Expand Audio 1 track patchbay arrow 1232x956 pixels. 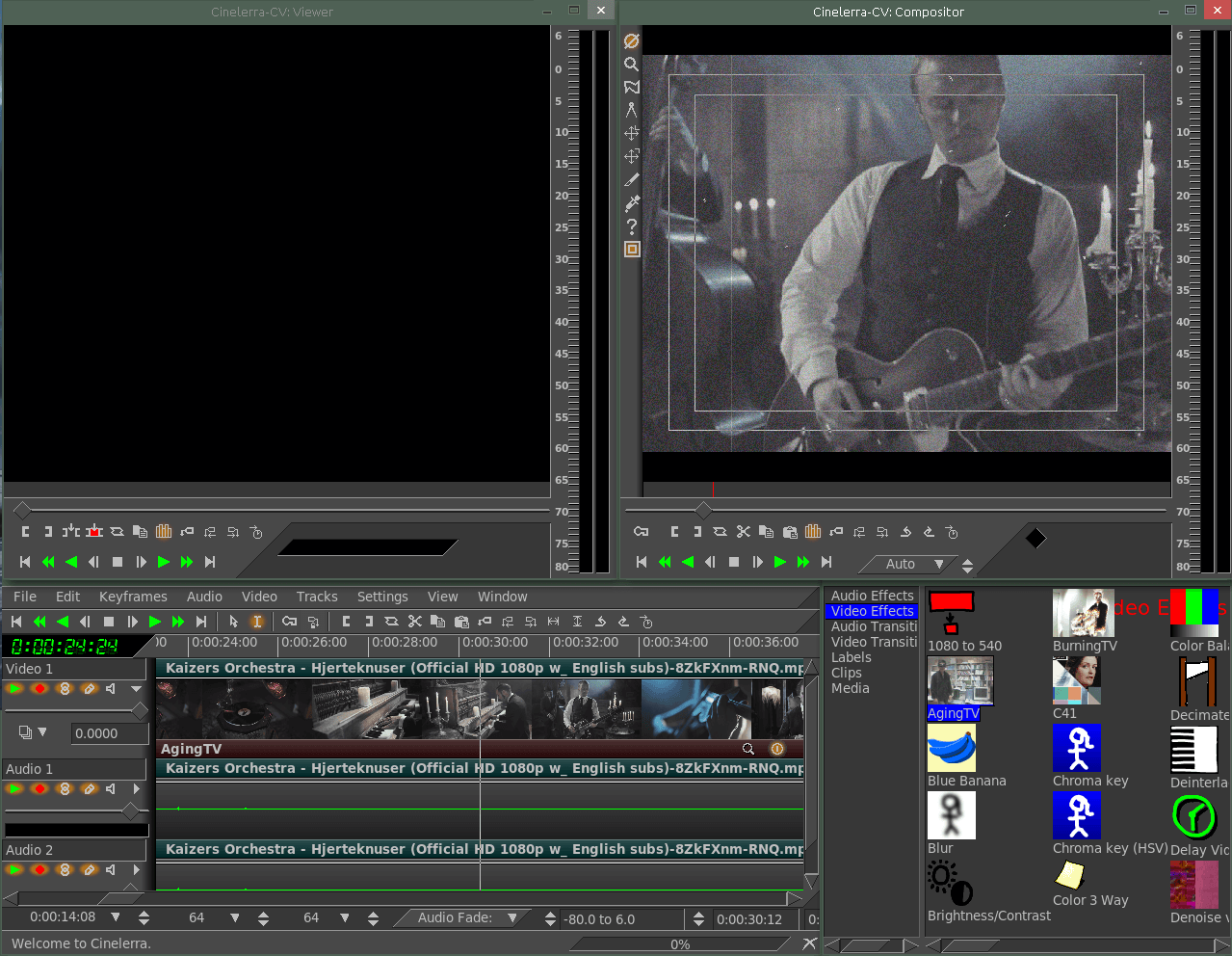pos(136,788)
